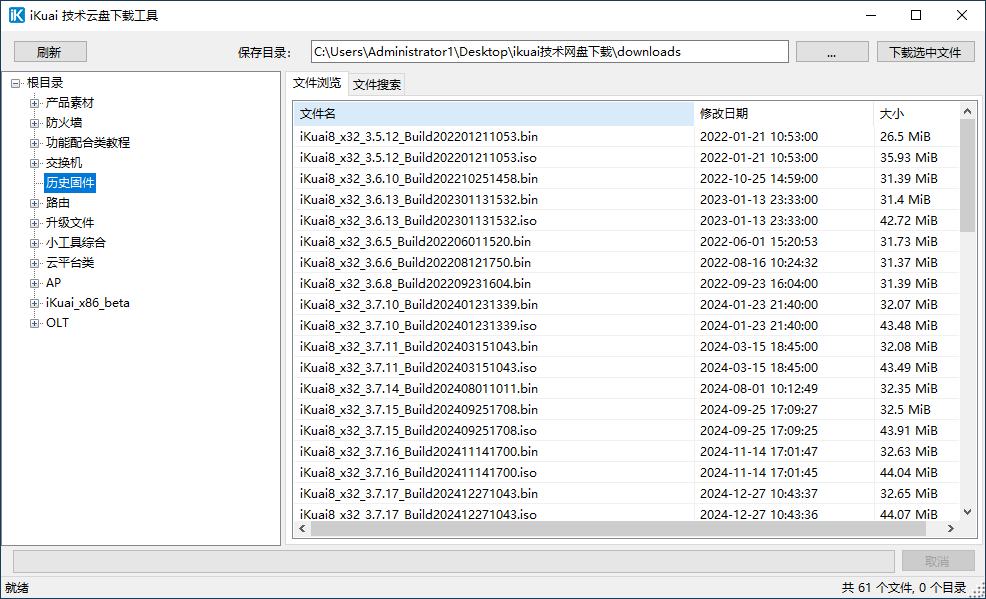Screen dimensions: 986x599
Task: Click the vertical scrollbar thumb
Action: point(967,176)
